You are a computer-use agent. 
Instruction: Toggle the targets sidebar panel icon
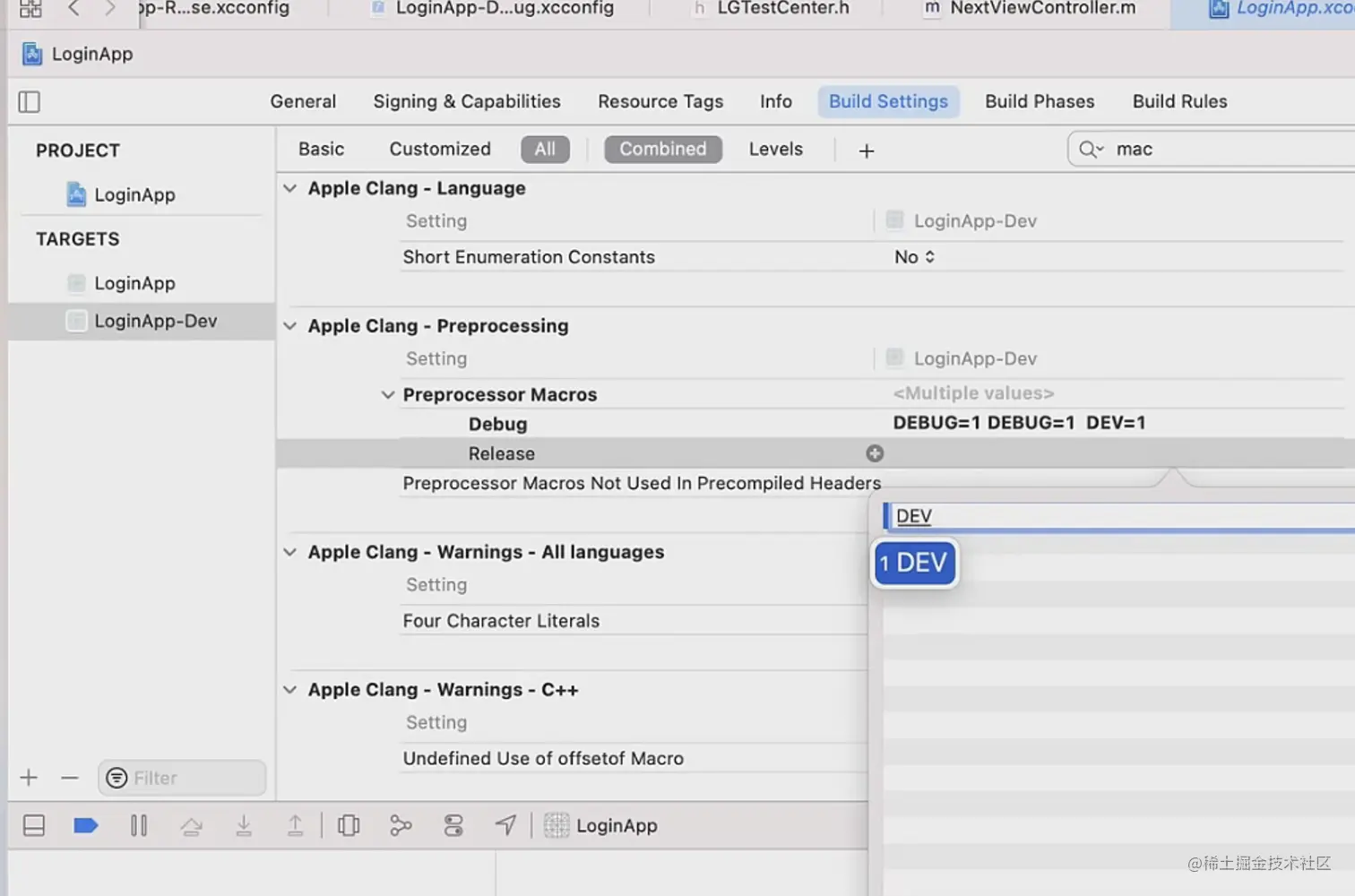30,102
